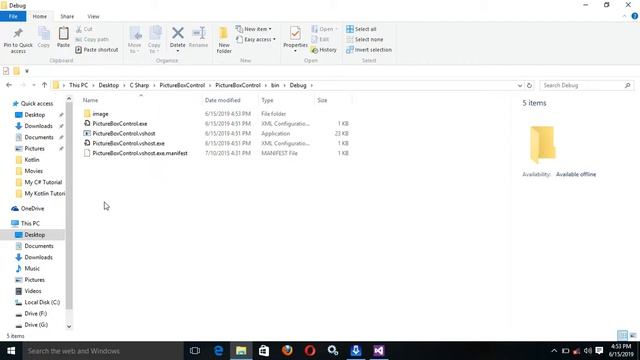Screen dimensions: 640x360
Task: Sort by the Type column header
Action: point(287,100)
